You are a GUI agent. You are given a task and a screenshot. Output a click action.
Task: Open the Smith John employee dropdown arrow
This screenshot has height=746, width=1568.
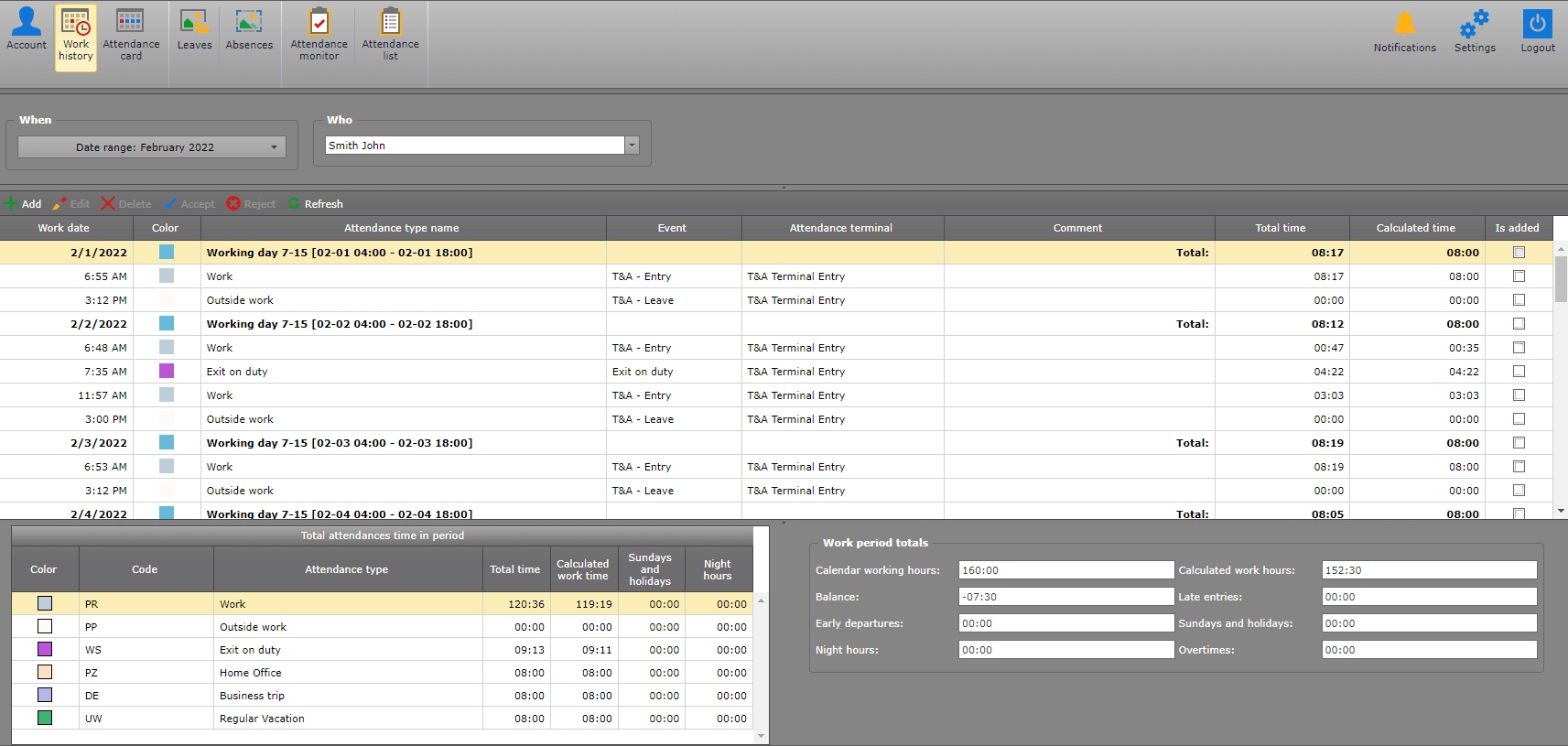click(632, 146)
